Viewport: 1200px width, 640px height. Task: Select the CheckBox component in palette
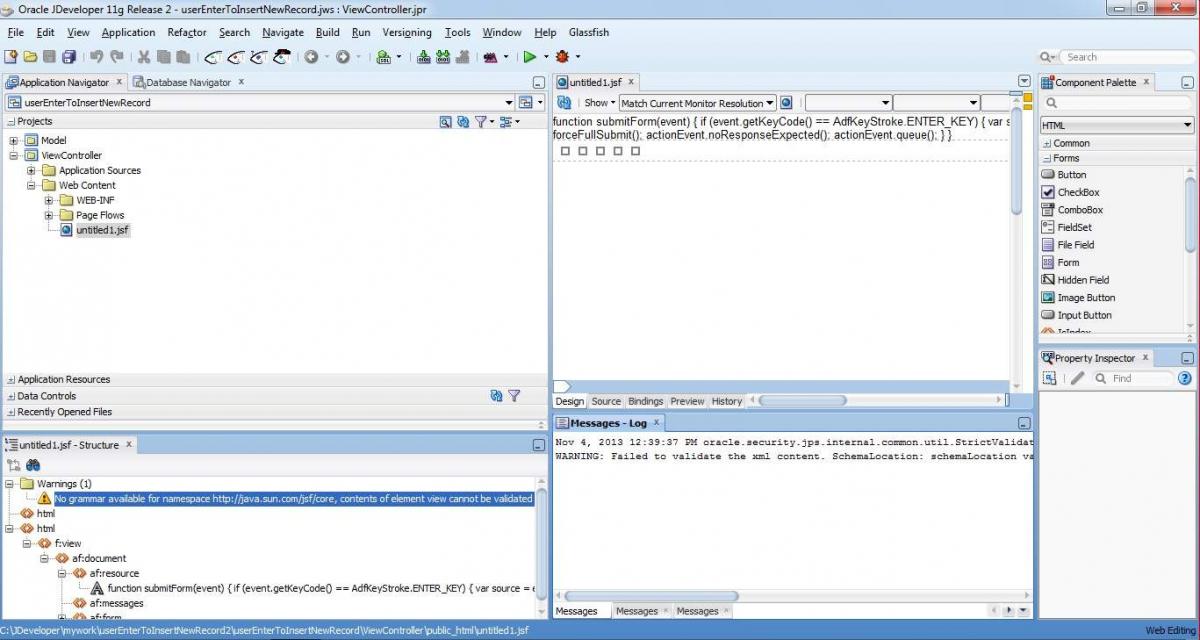(1078, 192)
